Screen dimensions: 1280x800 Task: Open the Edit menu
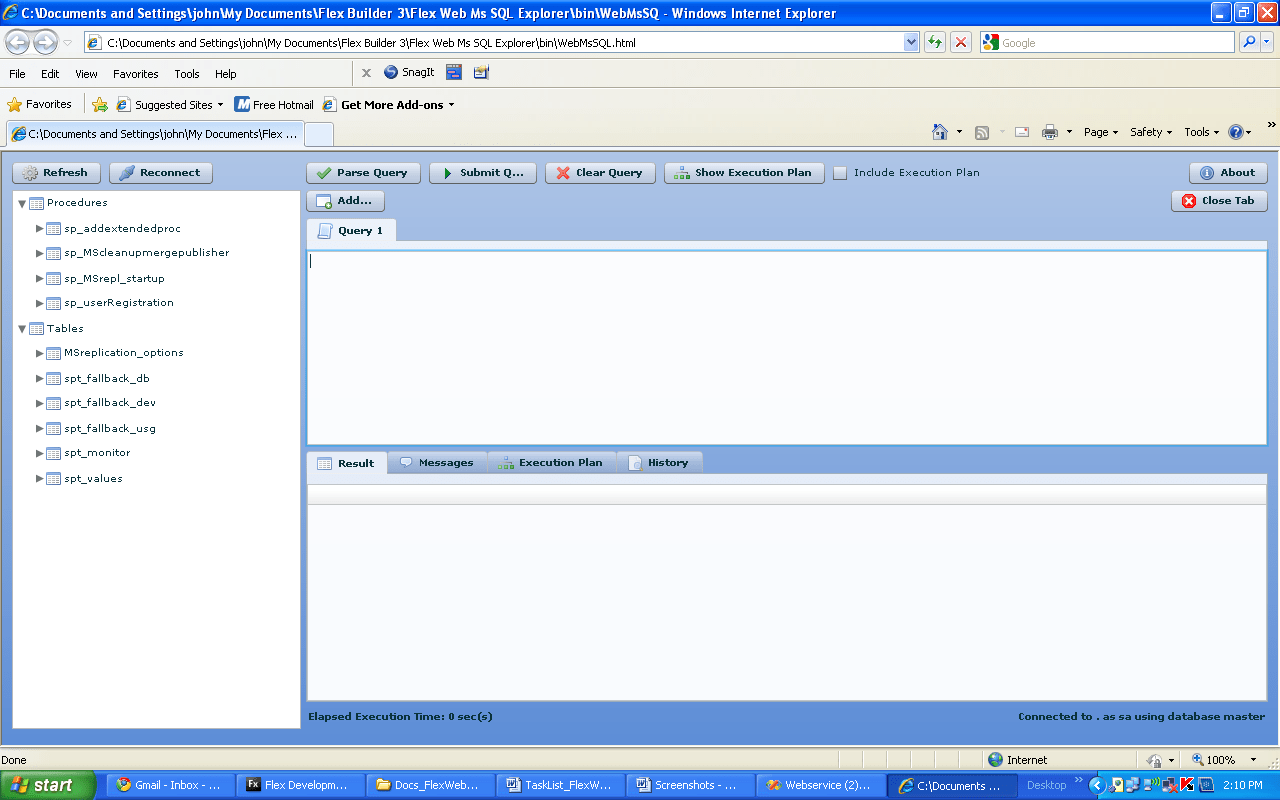click(50, 74)
